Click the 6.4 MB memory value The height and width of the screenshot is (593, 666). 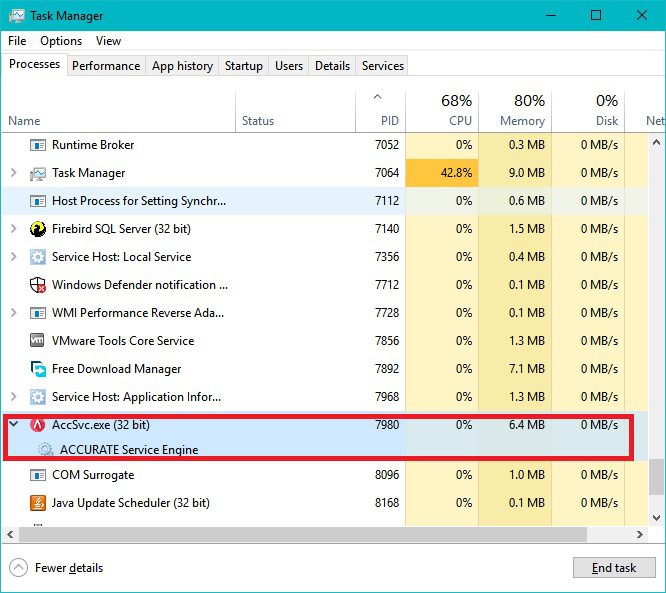(x=527, y=425)
